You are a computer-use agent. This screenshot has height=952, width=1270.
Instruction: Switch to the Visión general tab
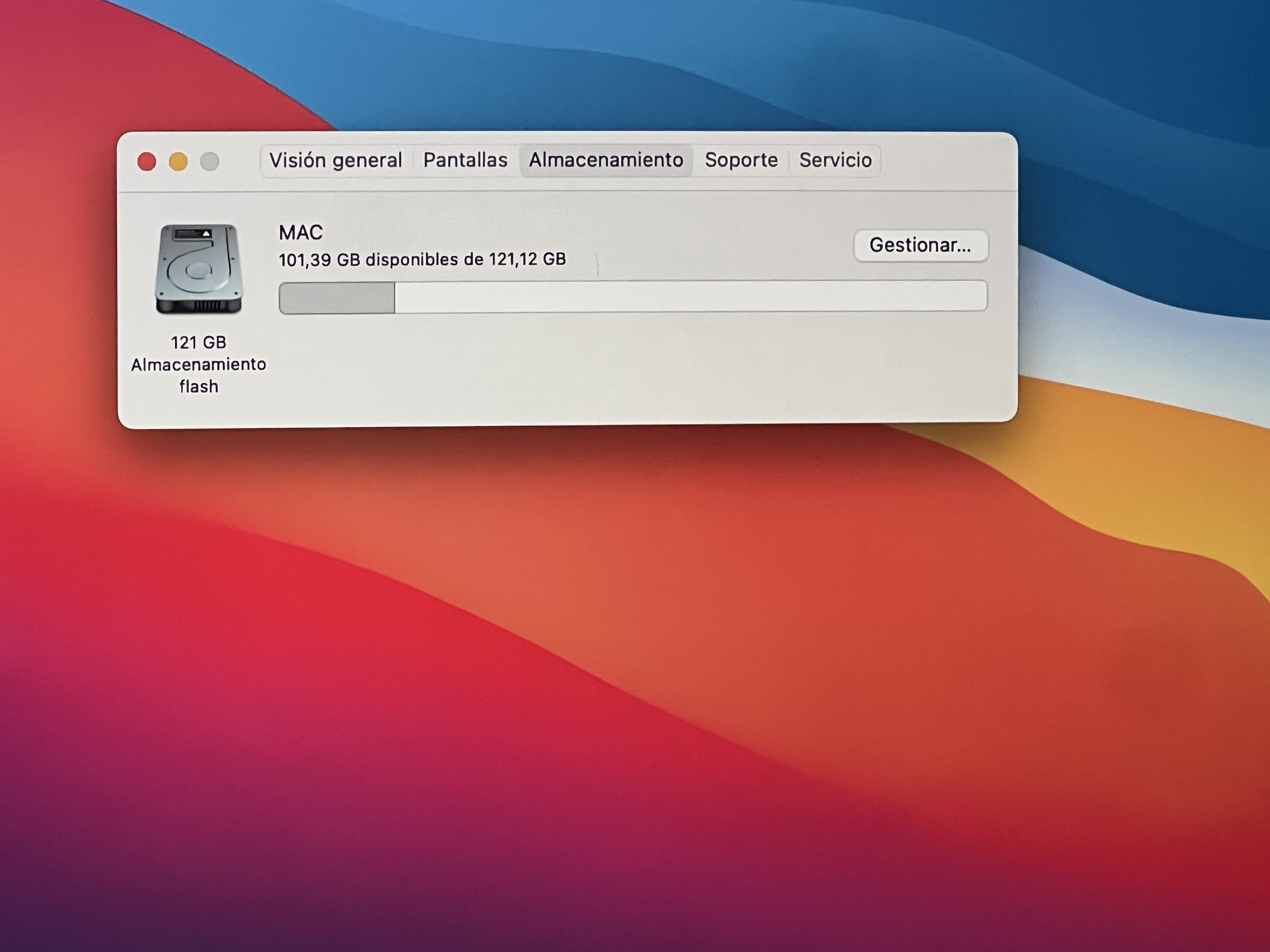point(336,160)
